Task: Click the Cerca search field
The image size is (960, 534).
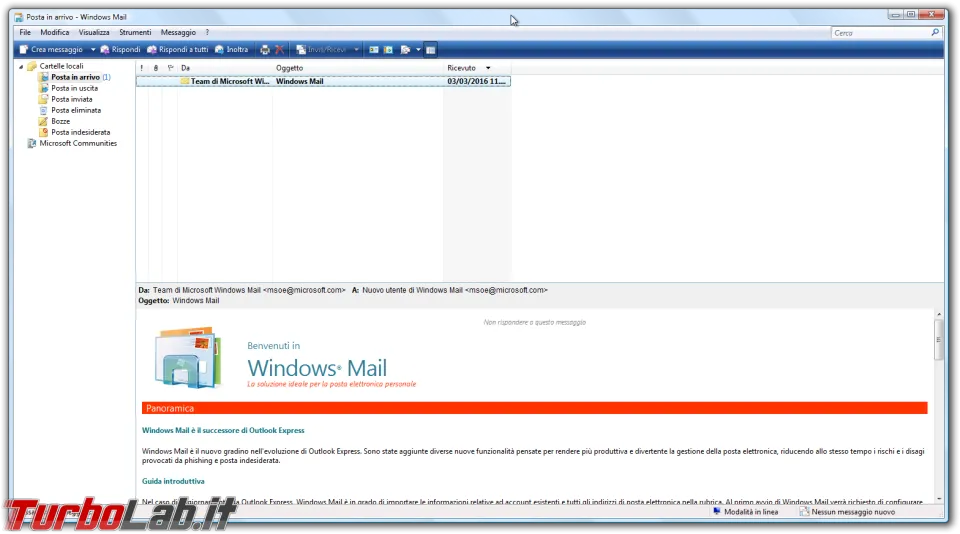Action: pyautogui.click(x=880, y=33)
